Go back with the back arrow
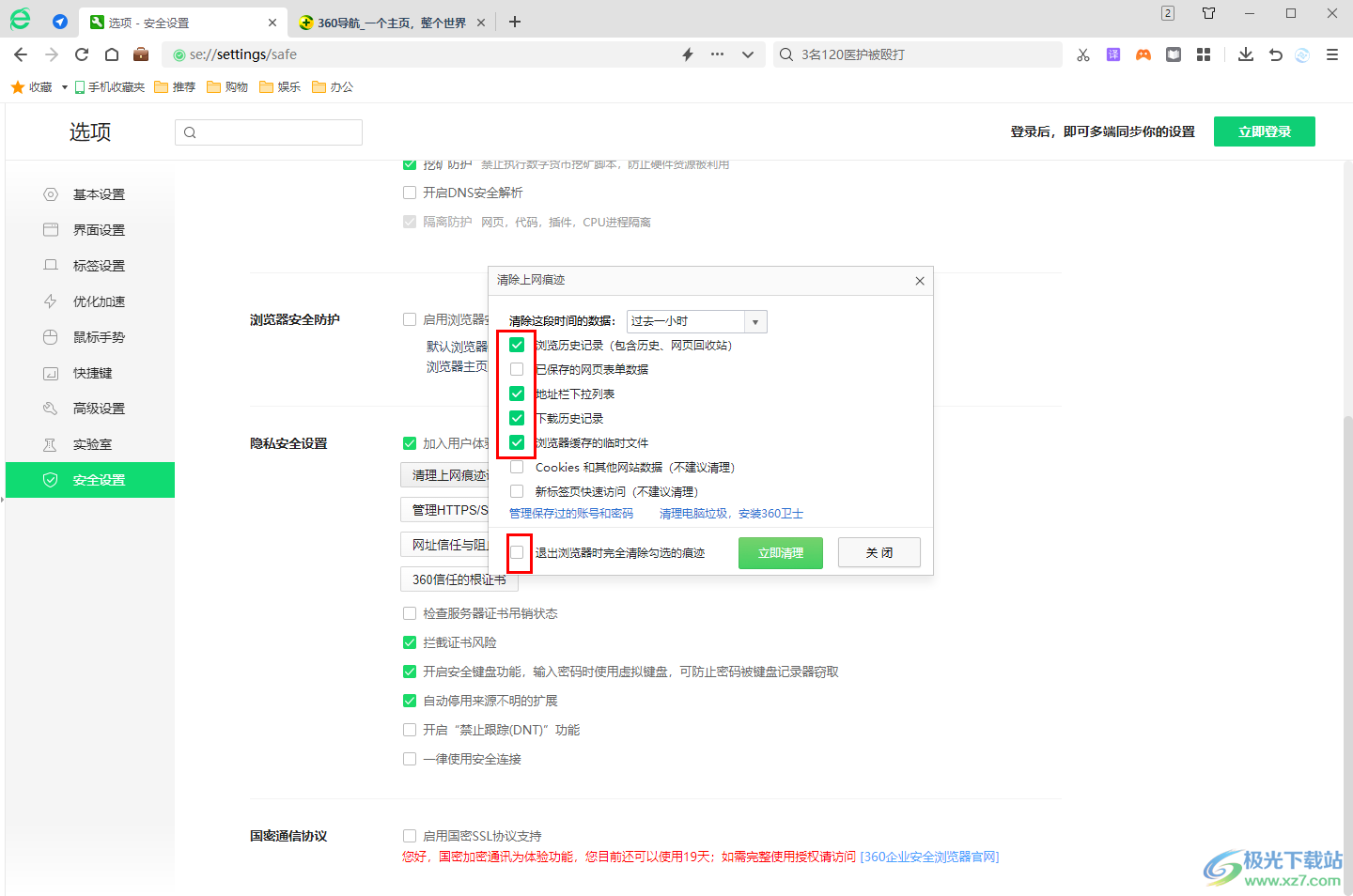Screen dimensions: 1353x896 [x=21, y=54]
